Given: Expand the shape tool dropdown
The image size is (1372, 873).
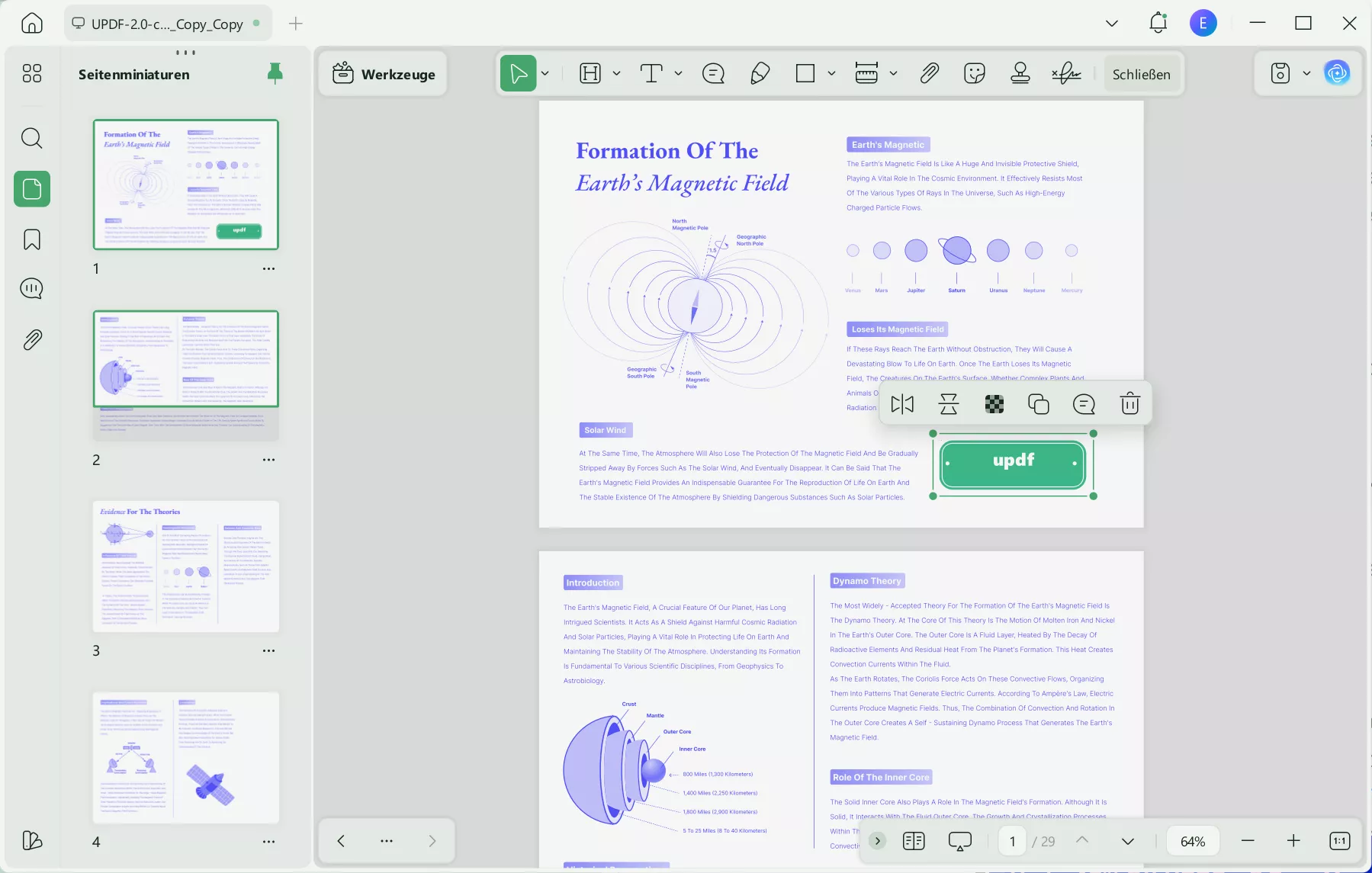Looking at the screenshot, I should (x=831, y=73).
